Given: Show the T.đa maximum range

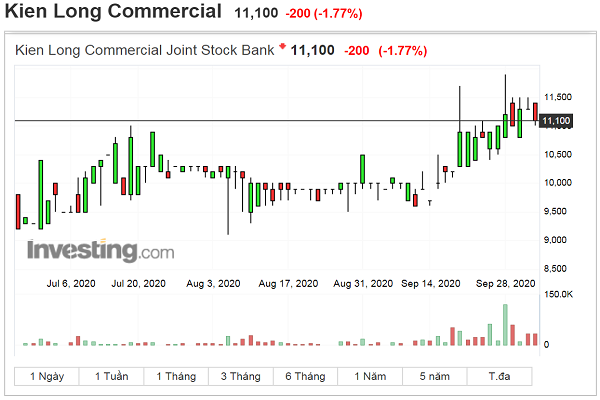Looking at the screenshot, I should 499,376.
